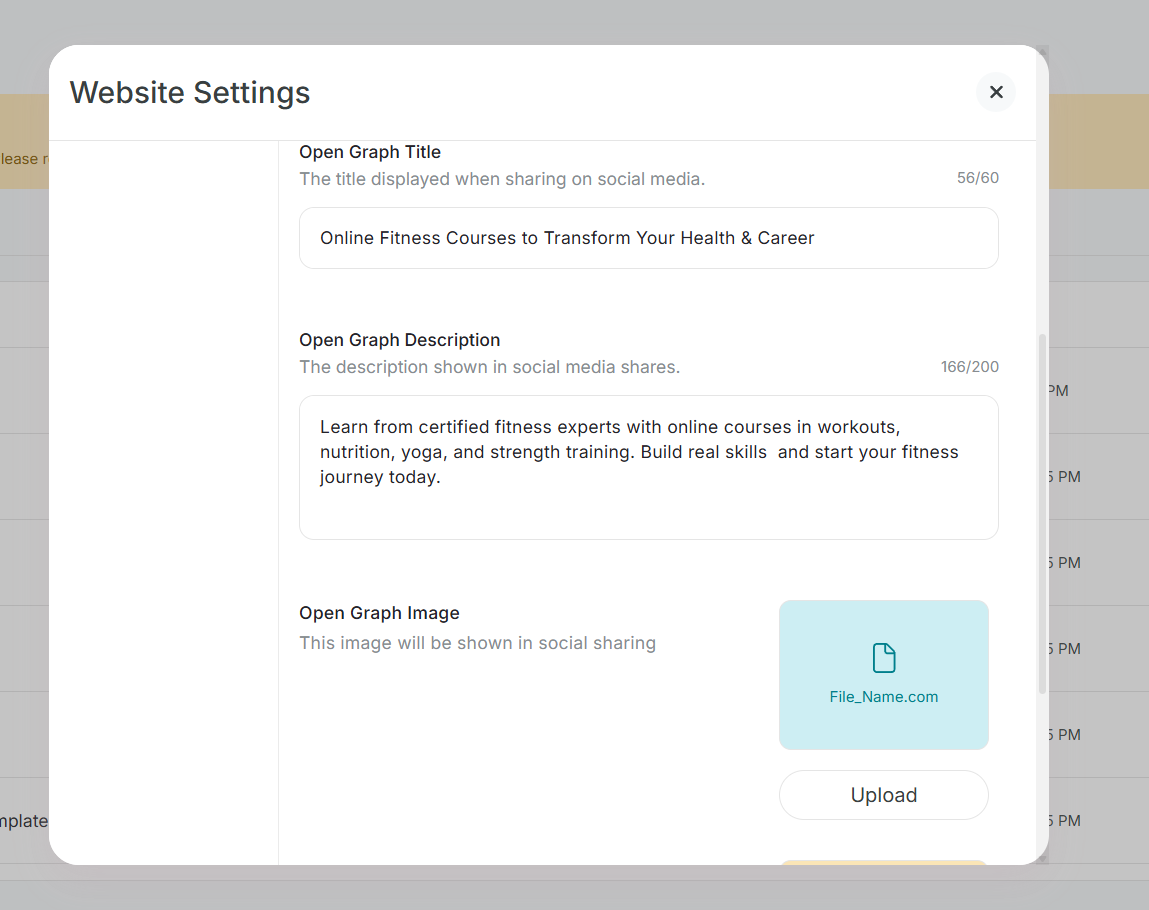The image size is (1149, 910).
Task: Click the "Open Graph Description" field label
Action: pyautogui.click(x=400, y=340)
